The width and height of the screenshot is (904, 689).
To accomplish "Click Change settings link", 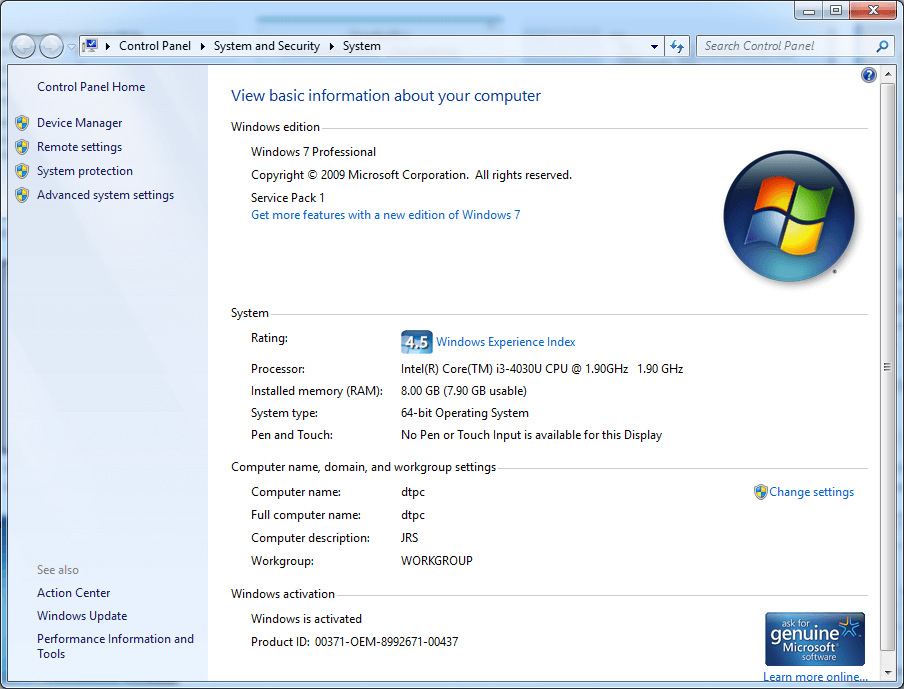I will [811, 492].
